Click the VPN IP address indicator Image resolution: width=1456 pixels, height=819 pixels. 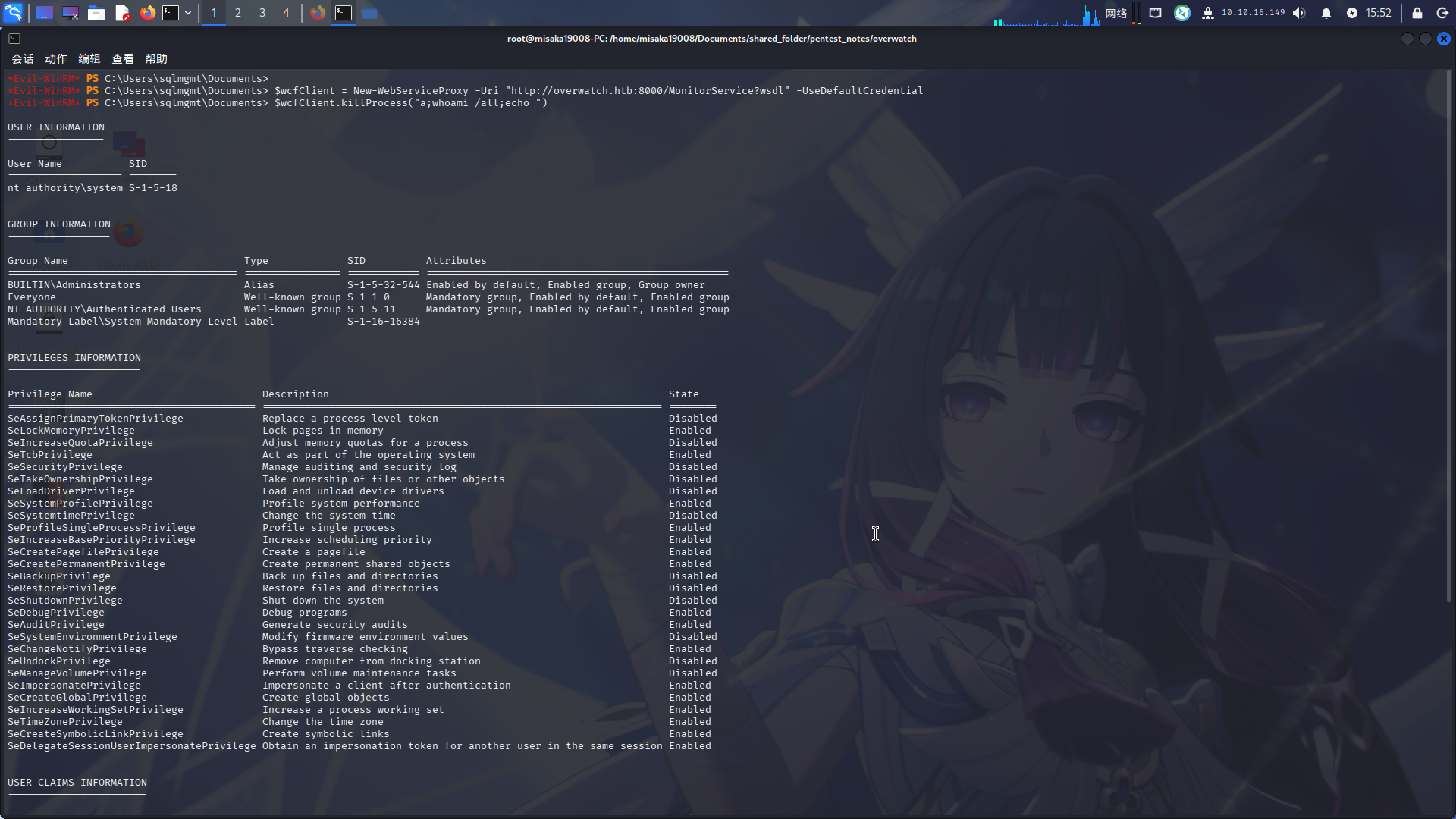(1253, 13)
